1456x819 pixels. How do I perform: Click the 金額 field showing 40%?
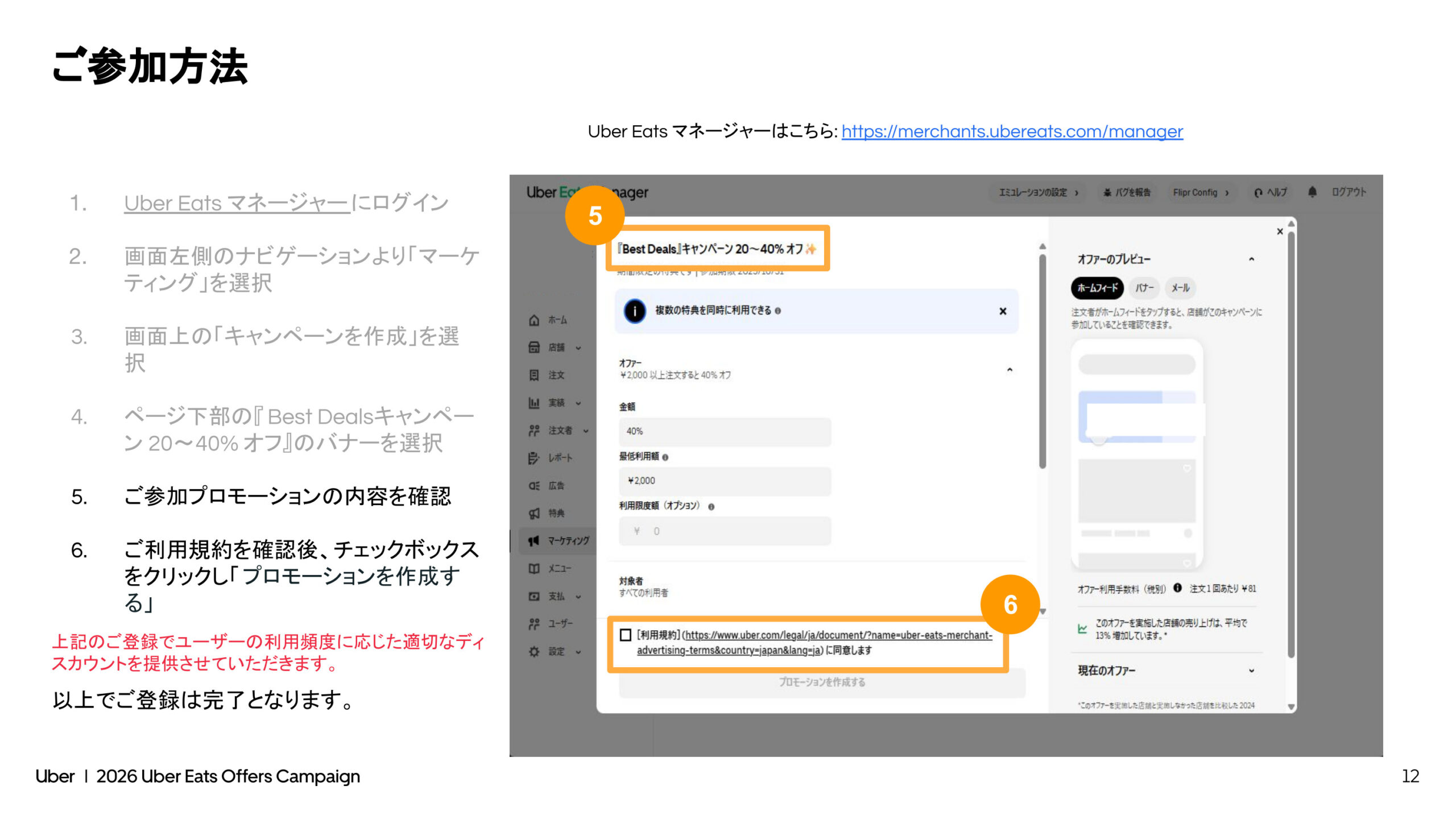pyautogui.click(x=725, y=432)
